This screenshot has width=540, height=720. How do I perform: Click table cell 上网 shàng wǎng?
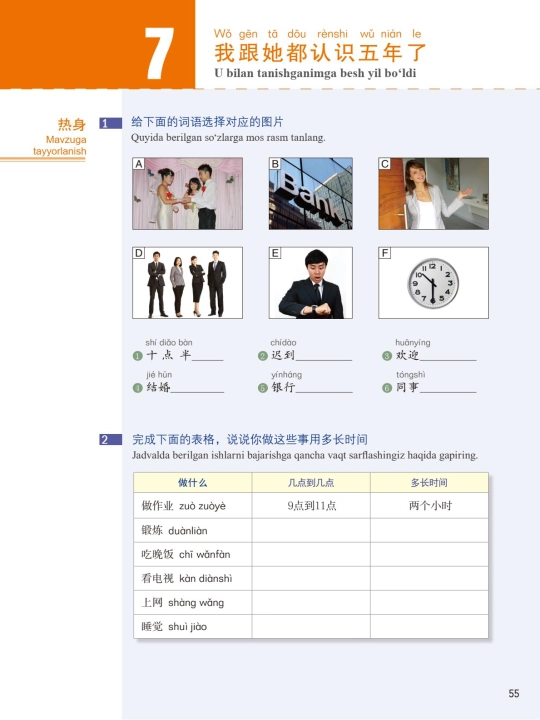point(192,602)
